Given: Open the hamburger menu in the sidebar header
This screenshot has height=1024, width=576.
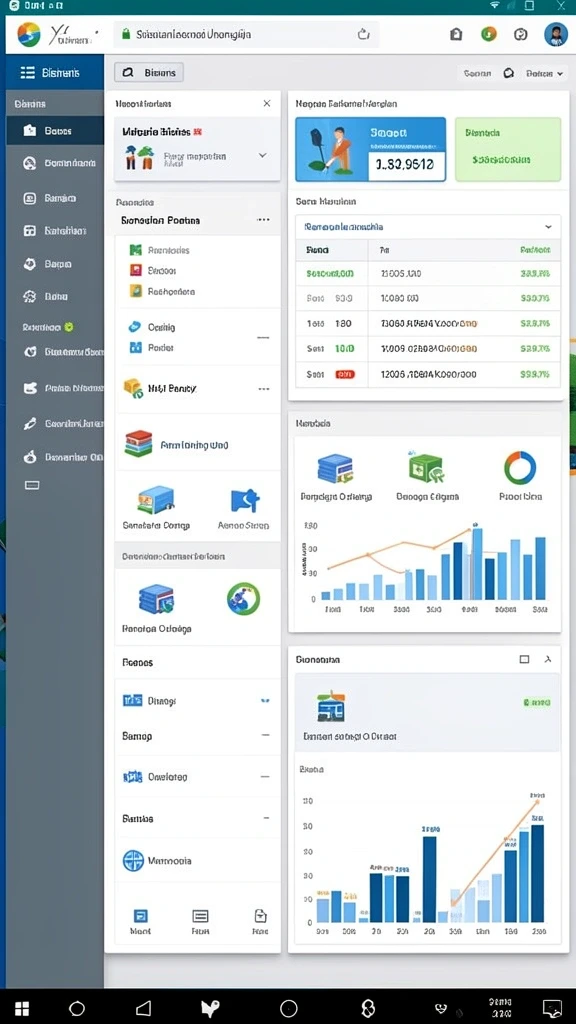Looking at the screenshot, I should 27,72.
